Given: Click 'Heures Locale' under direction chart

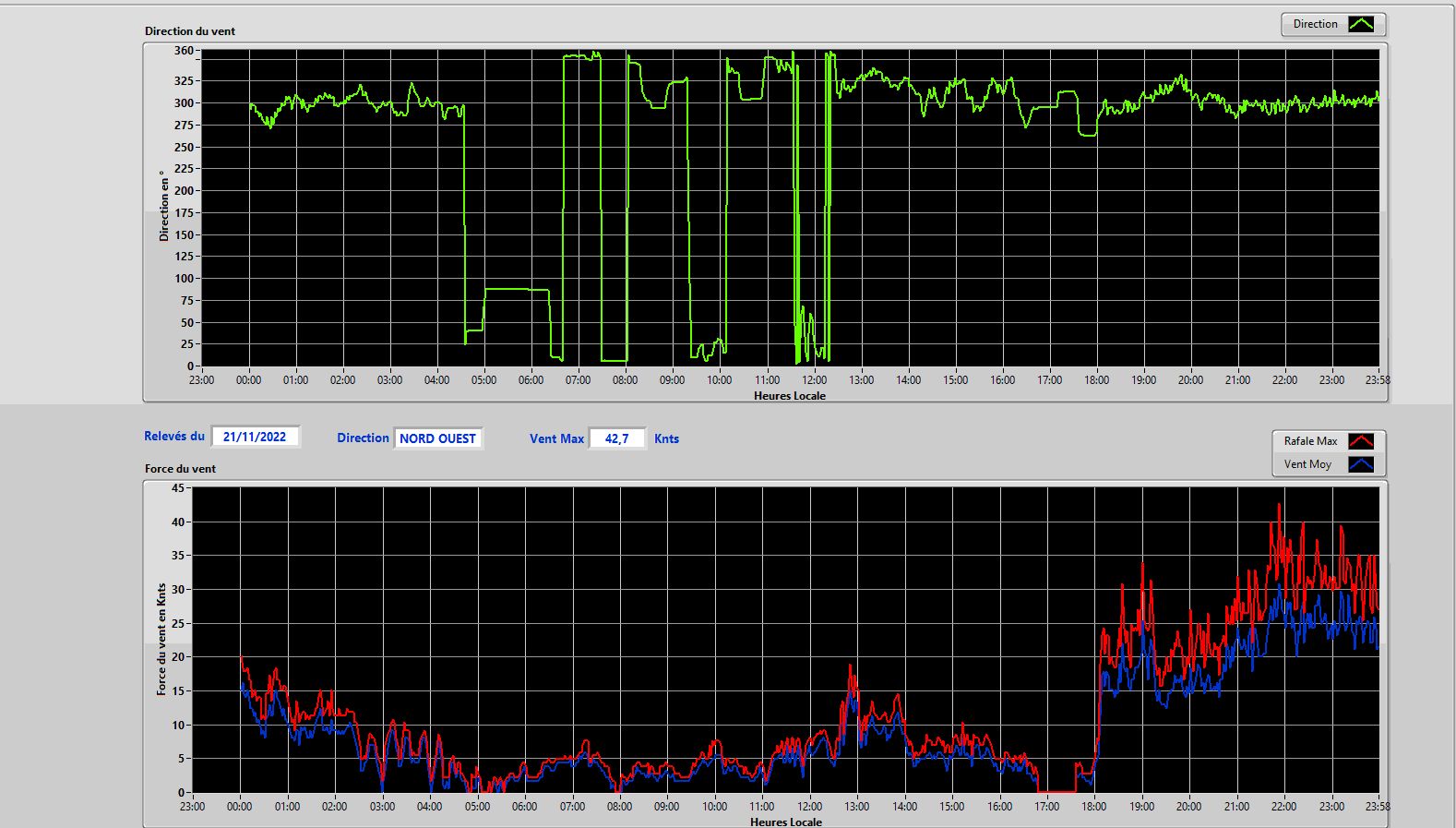Looking at the screenshot, I should coord(790,396).
